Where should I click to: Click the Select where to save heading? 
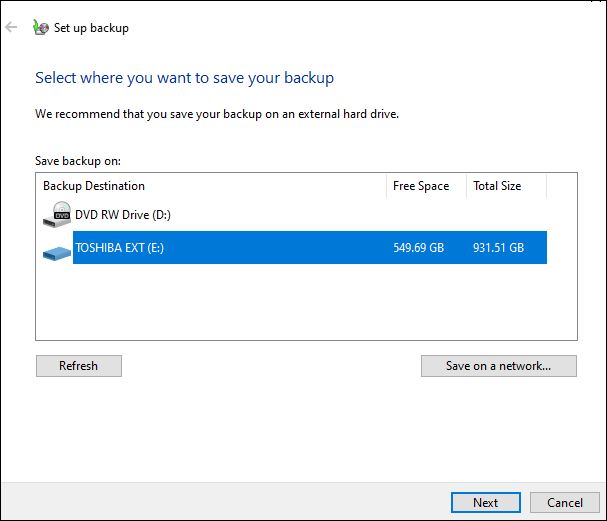tap(184, 78)
